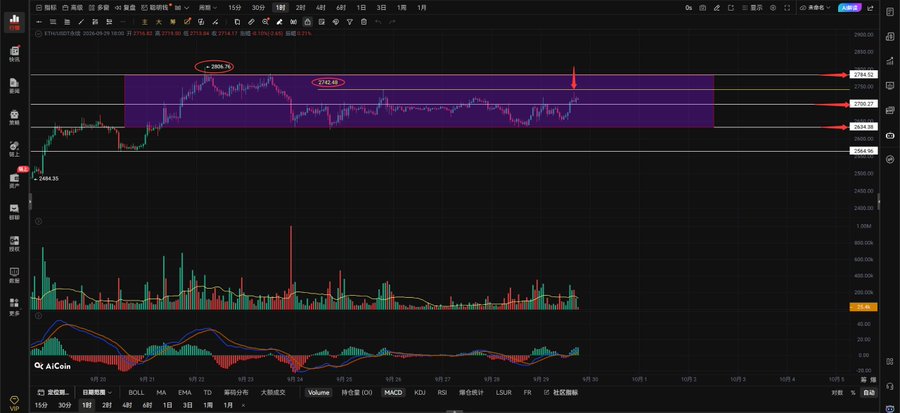Toggle the KDJ indicator
900x413 pixels.
(420, 393)
